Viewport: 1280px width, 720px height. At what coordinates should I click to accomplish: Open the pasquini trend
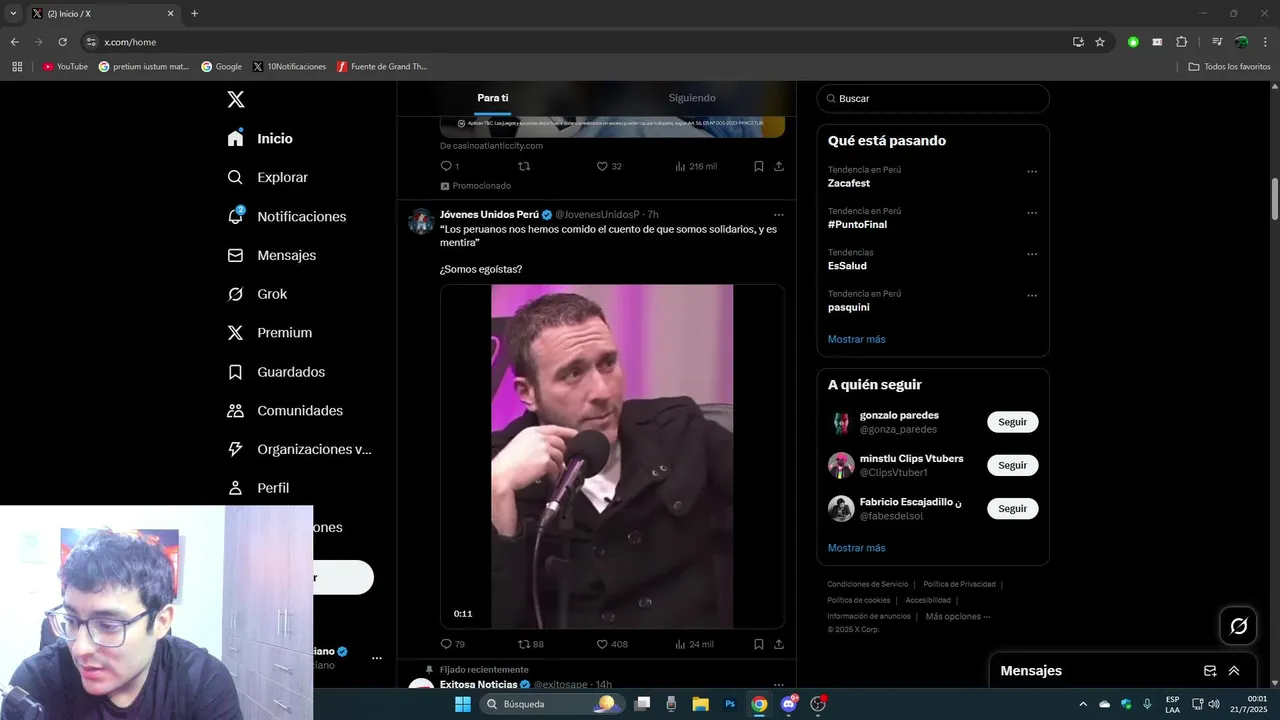848,308
